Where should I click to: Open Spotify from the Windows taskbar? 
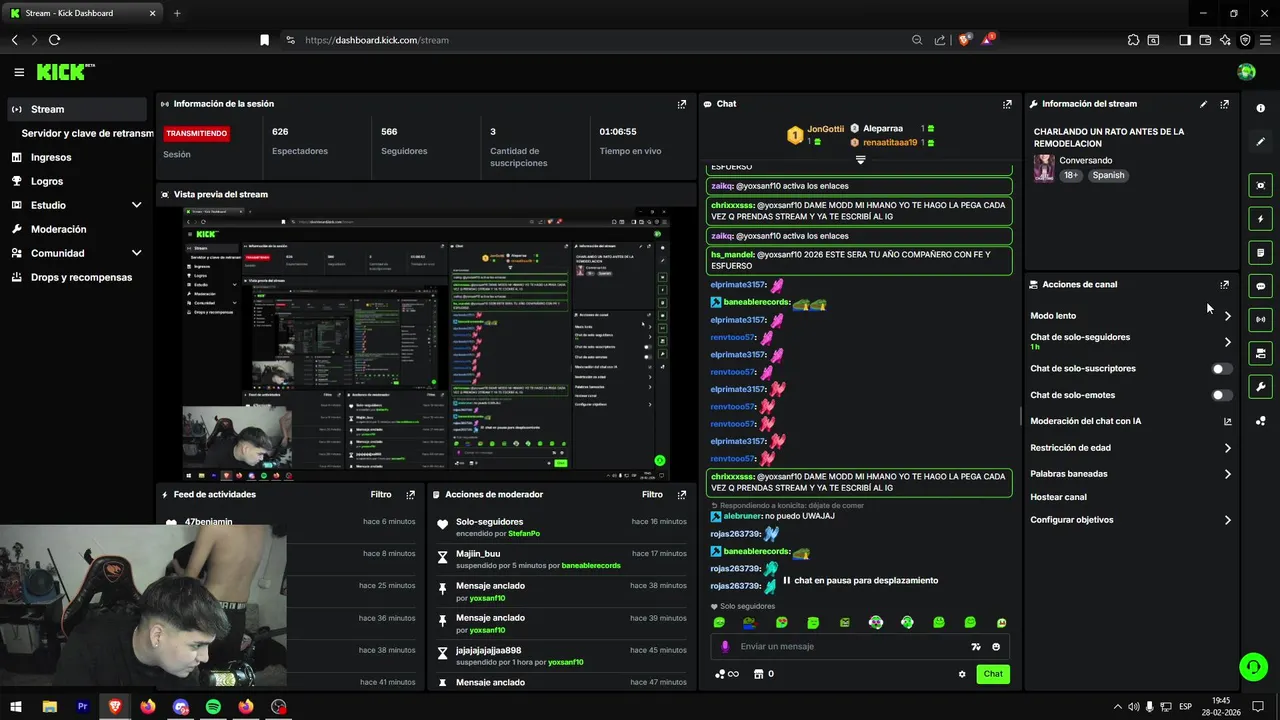(x=213, y=707)
